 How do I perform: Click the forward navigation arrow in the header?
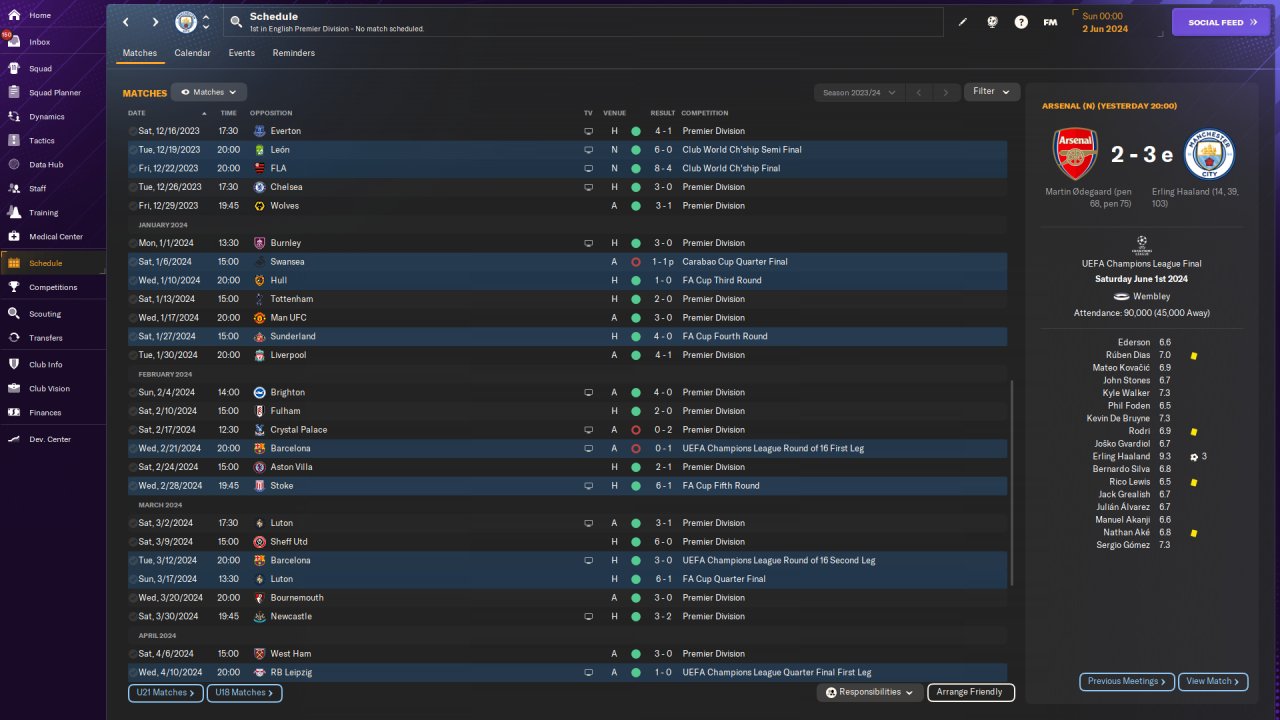(x=155, y=22)
